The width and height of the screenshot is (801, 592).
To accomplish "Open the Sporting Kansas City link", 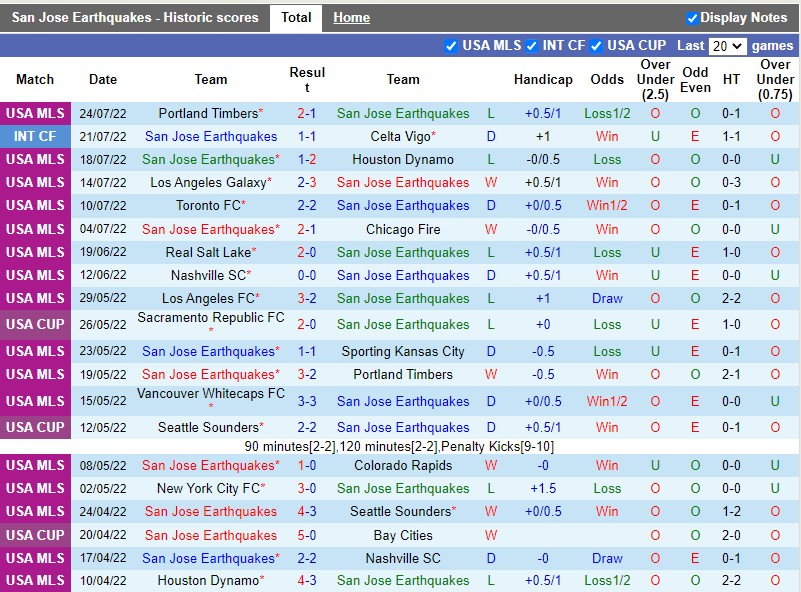I will pyautogui.click(x=403, y=351).
